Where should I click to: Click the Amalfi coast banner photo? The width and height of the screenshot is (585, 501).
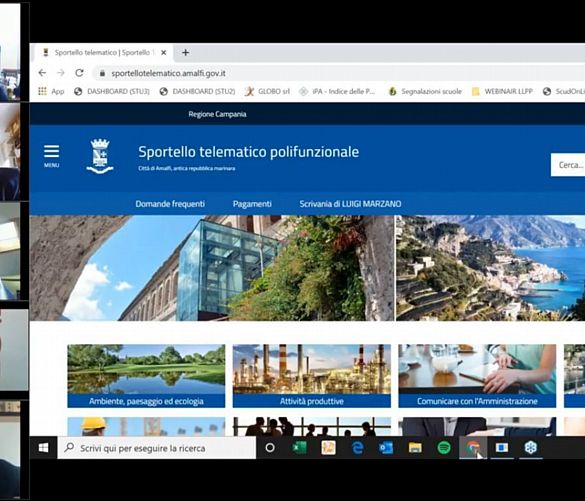[490, 268]
